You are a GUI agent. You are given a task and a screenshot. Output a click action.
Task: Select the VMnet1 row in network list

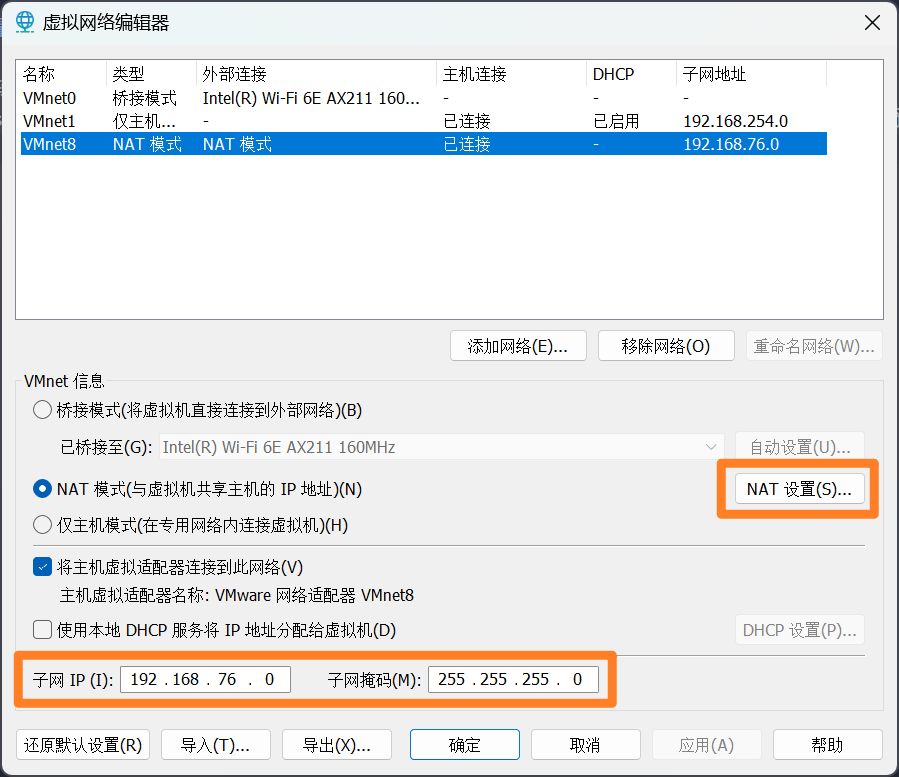click(x=424, y=121)
